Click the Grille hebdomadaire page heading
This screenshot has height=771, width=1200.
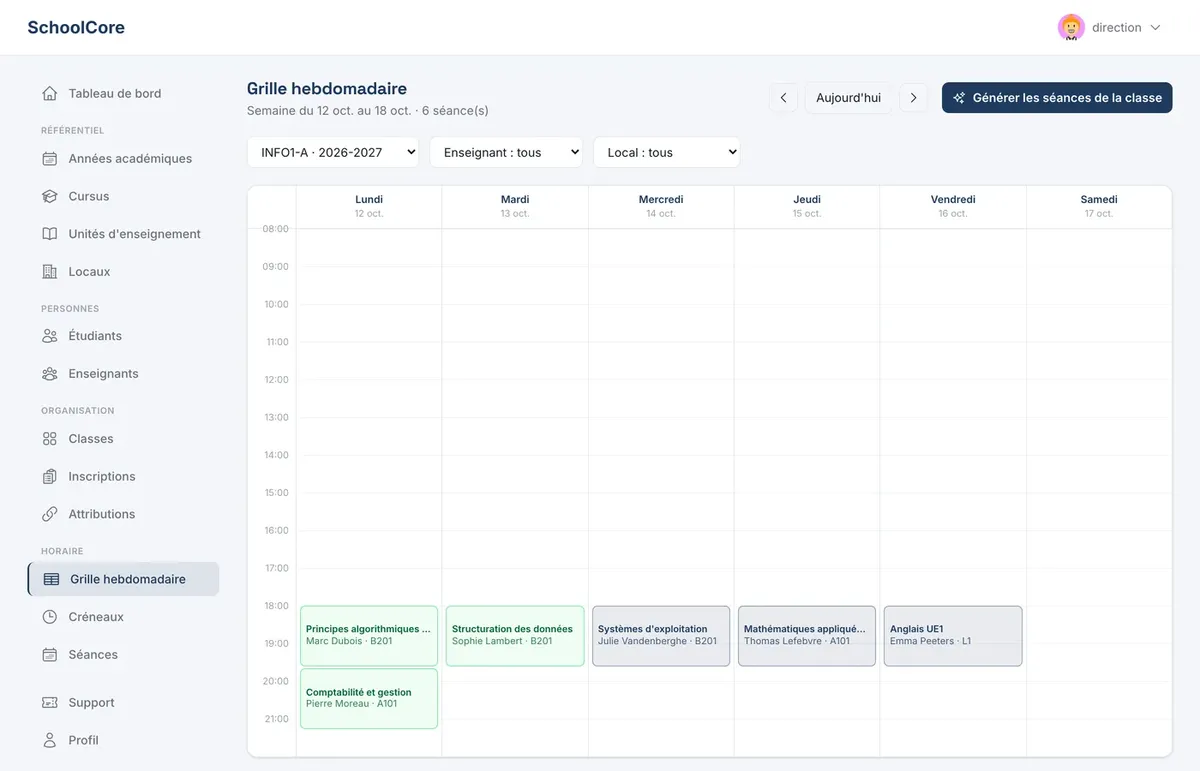click(x=327, y=89)
